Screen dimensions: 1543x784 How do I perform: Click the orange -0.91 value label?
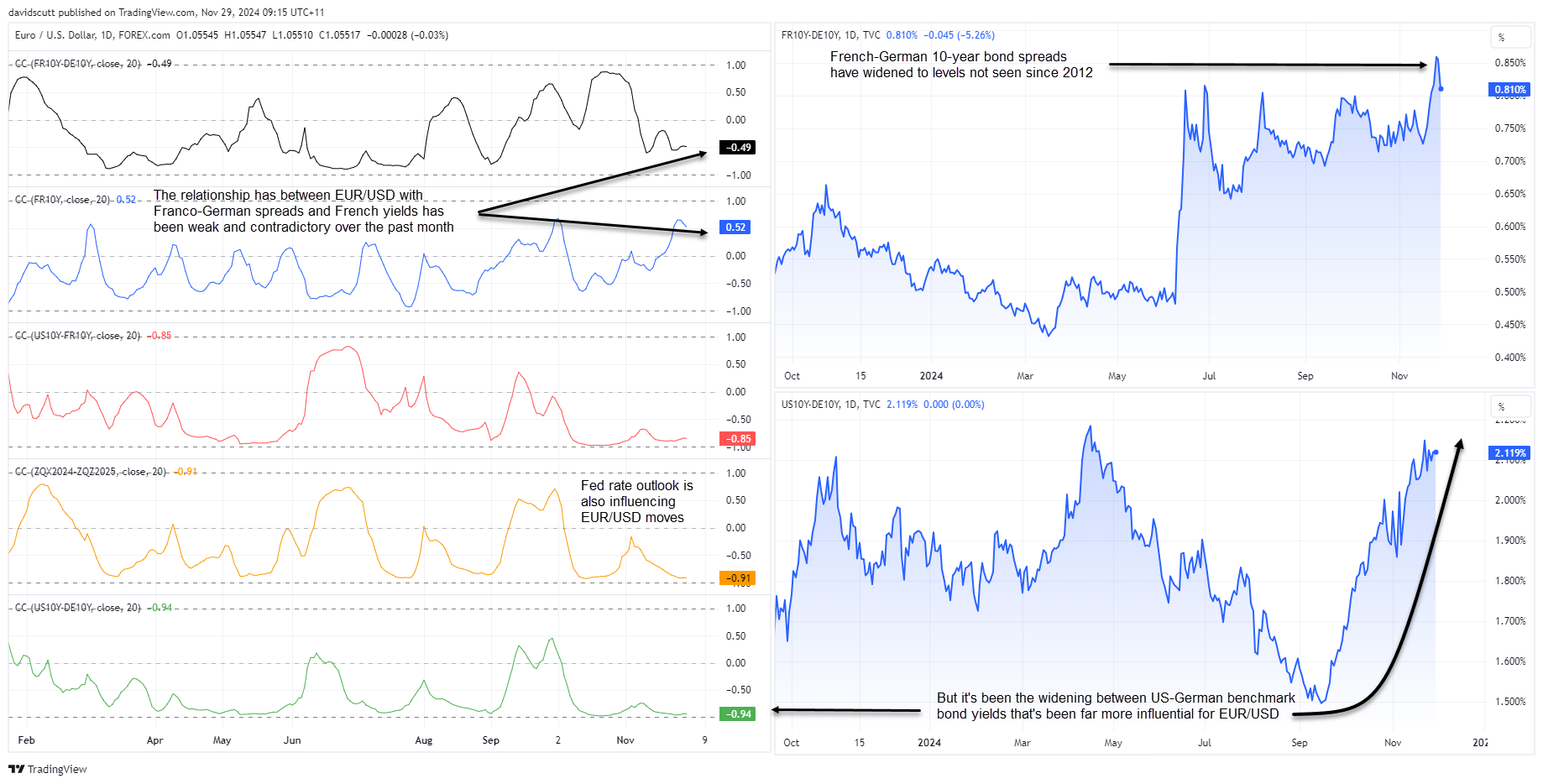pyautogui.click(x=738, y=578)
